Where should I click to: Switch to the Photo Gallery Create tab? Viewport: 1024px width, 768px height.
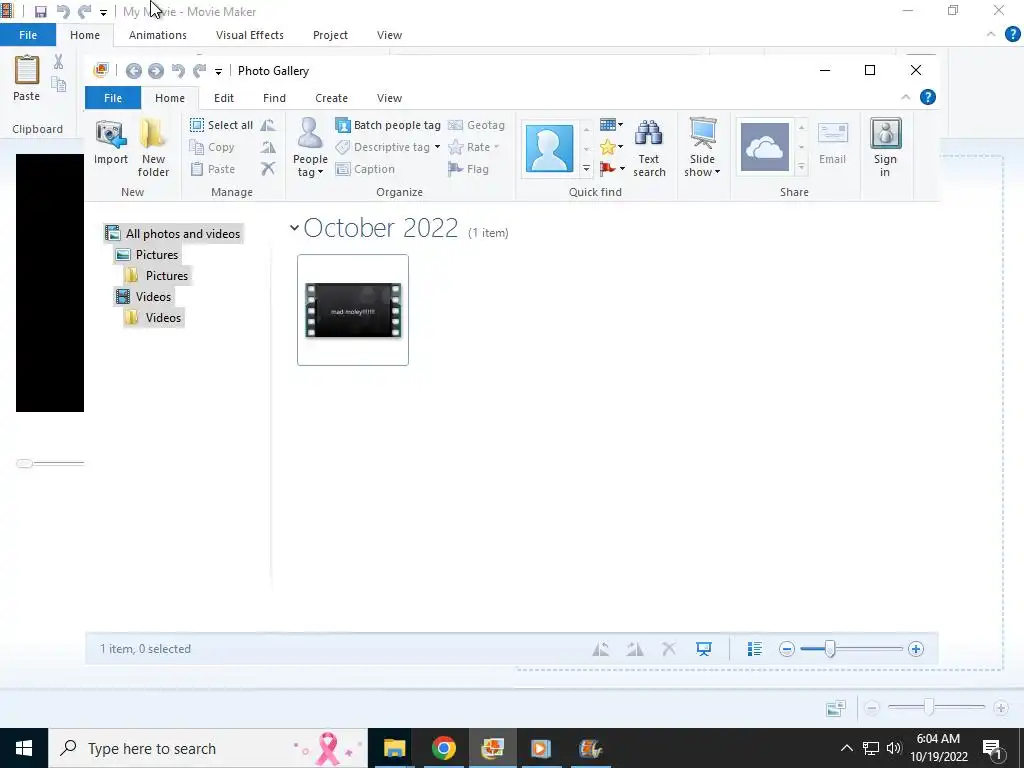coord(331,98)
